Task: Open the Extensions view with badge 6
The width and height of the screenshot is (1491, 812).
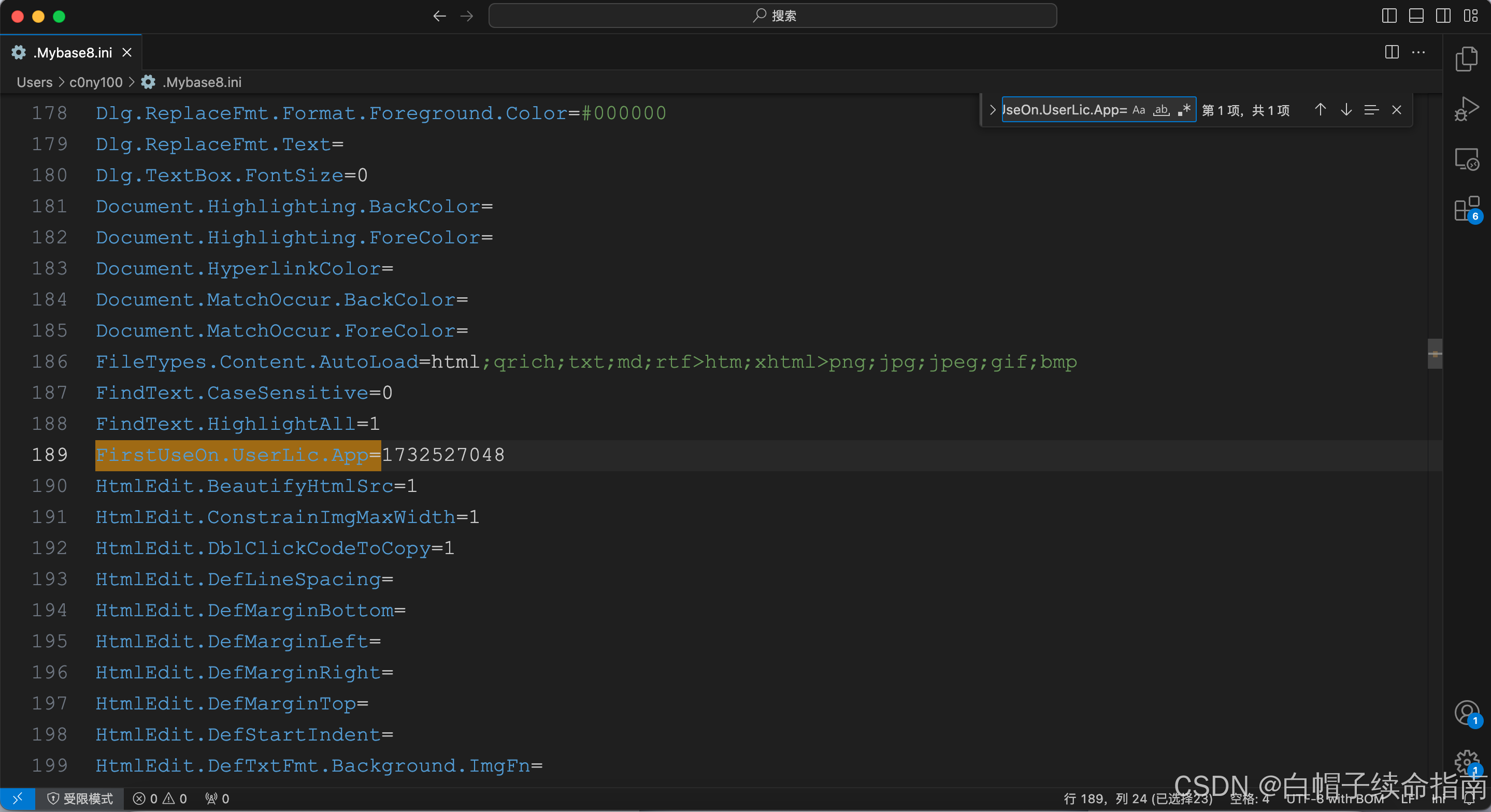Action: point(1467,209)
